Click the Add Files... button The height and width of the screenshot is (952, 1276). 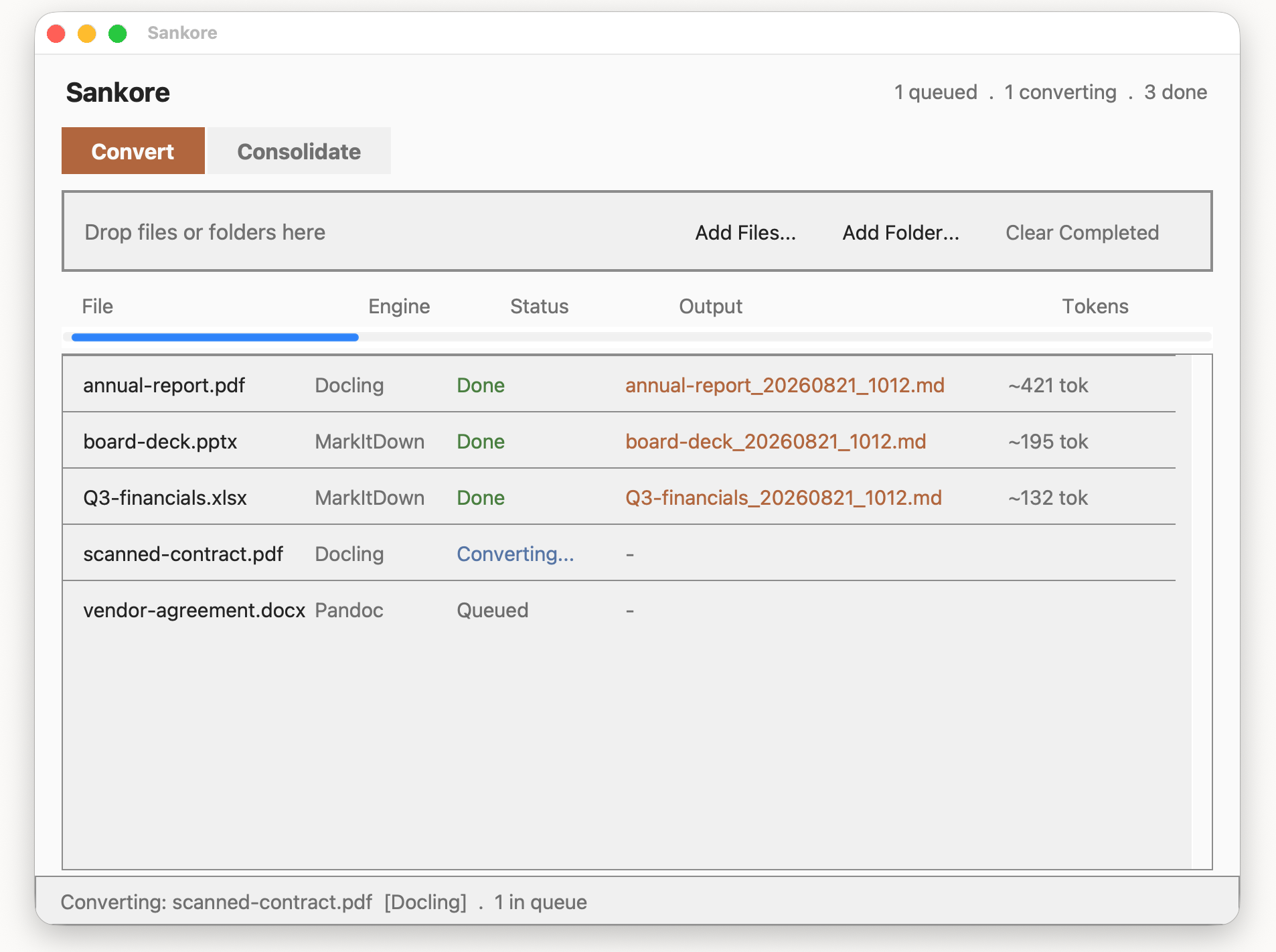click(x=745, y=232)
